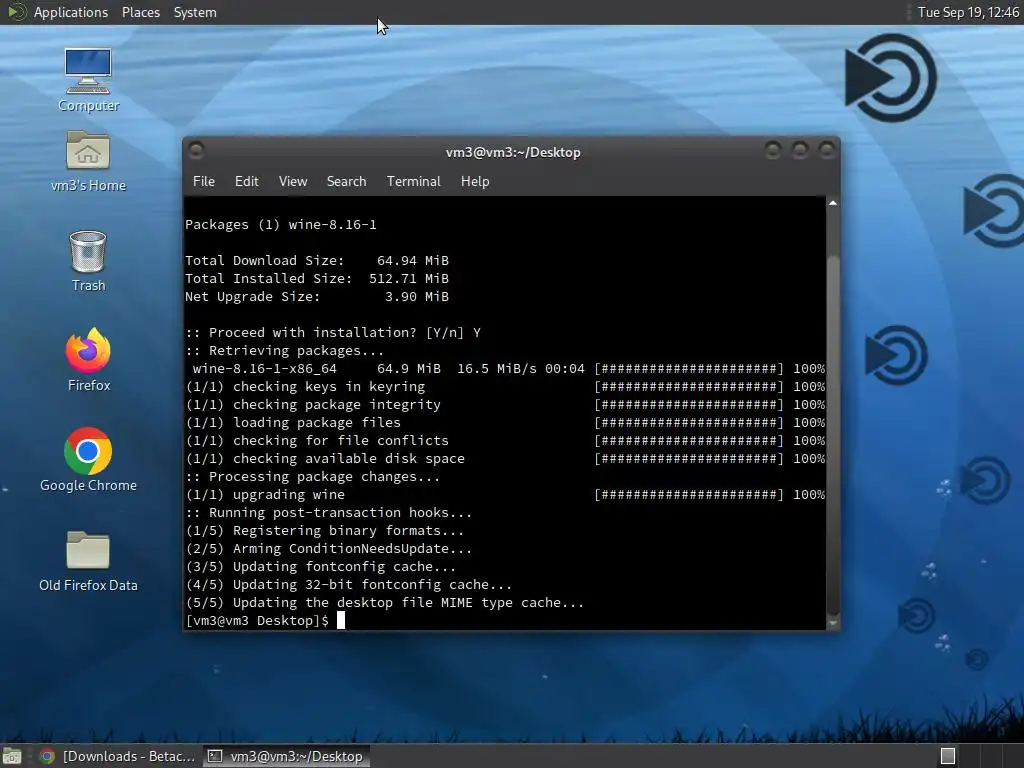Click the 'Net Upgrade Size: 3.90 MiB' line
The width and height of the screenshot is (1024, 768).
pos(317,296)
